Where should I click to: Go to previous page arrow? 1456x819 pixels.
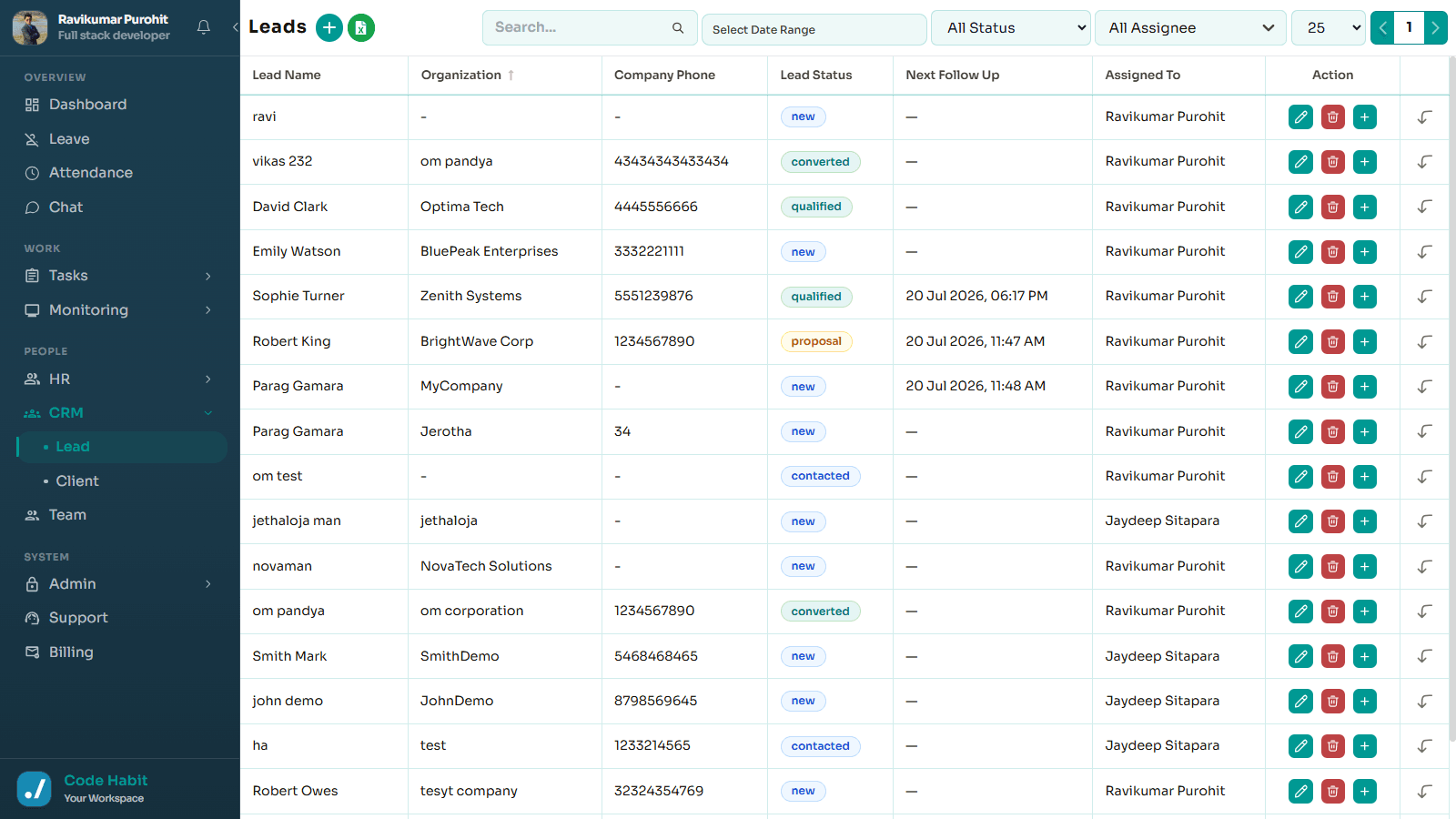click(1382, 28)
